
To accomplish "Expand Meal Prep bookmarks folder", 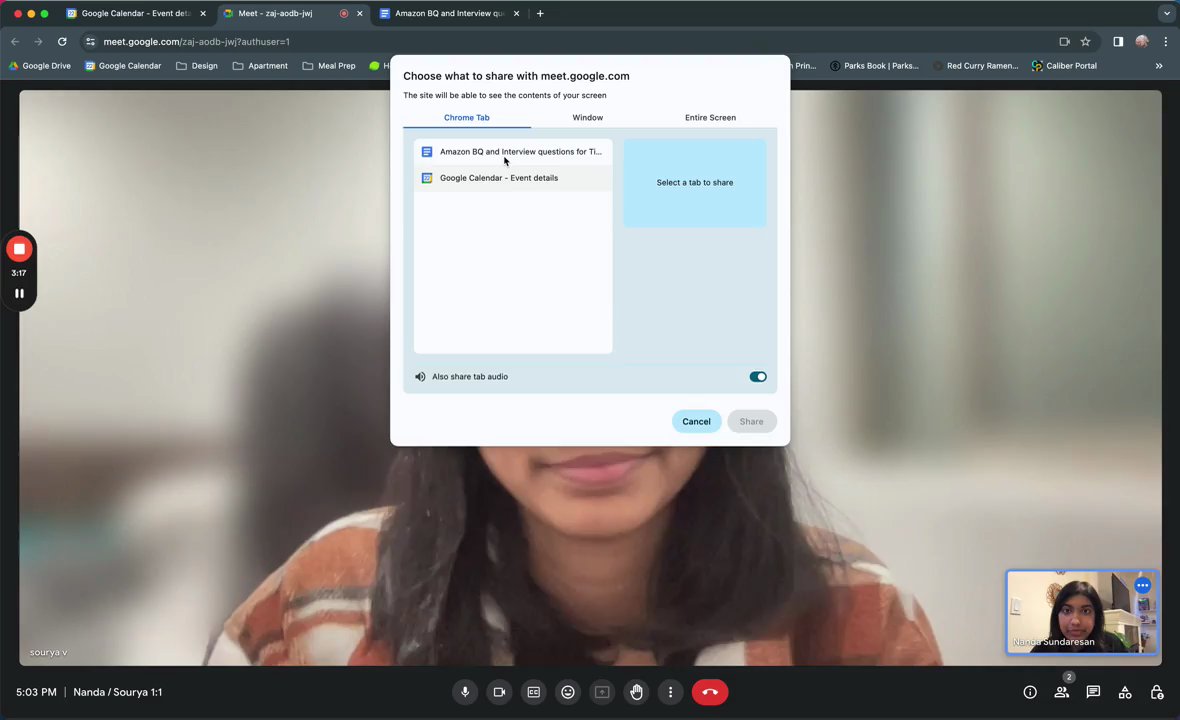I will tap(328, 66).
